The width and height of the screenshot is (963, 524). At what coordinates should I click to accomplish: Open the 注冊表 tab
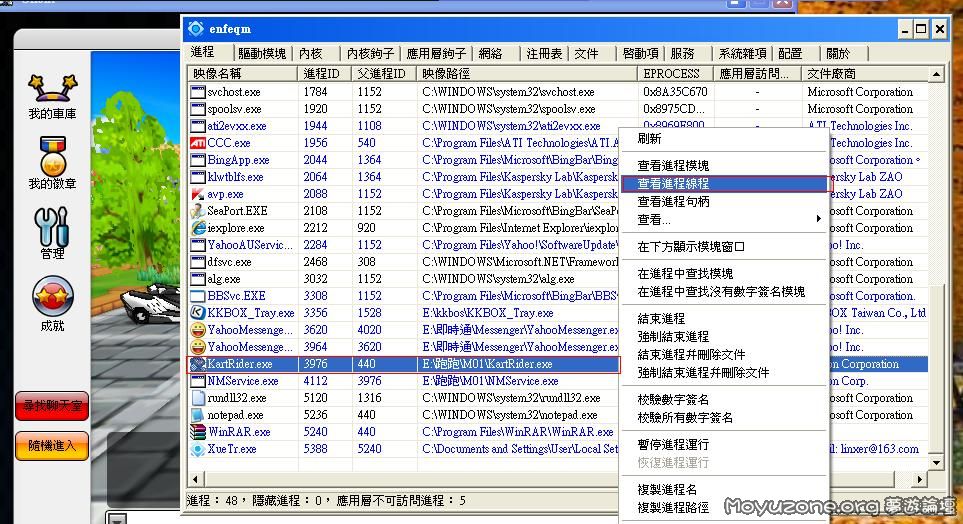[x=544, y=53]
